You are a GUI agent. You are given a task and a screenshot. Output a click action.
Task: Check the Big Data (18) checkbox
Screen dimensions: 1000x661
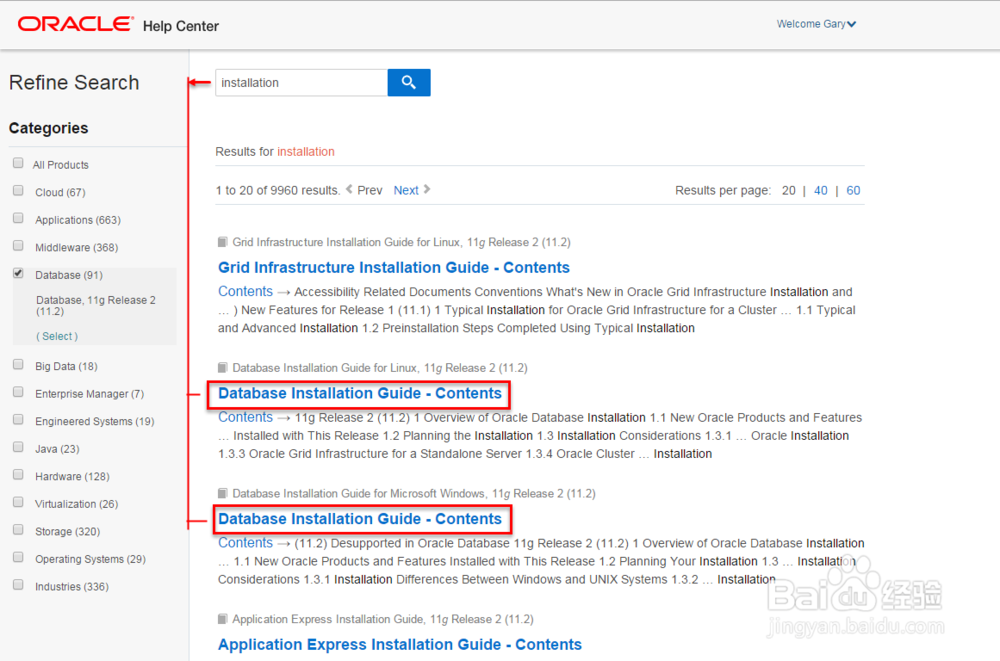18,364
